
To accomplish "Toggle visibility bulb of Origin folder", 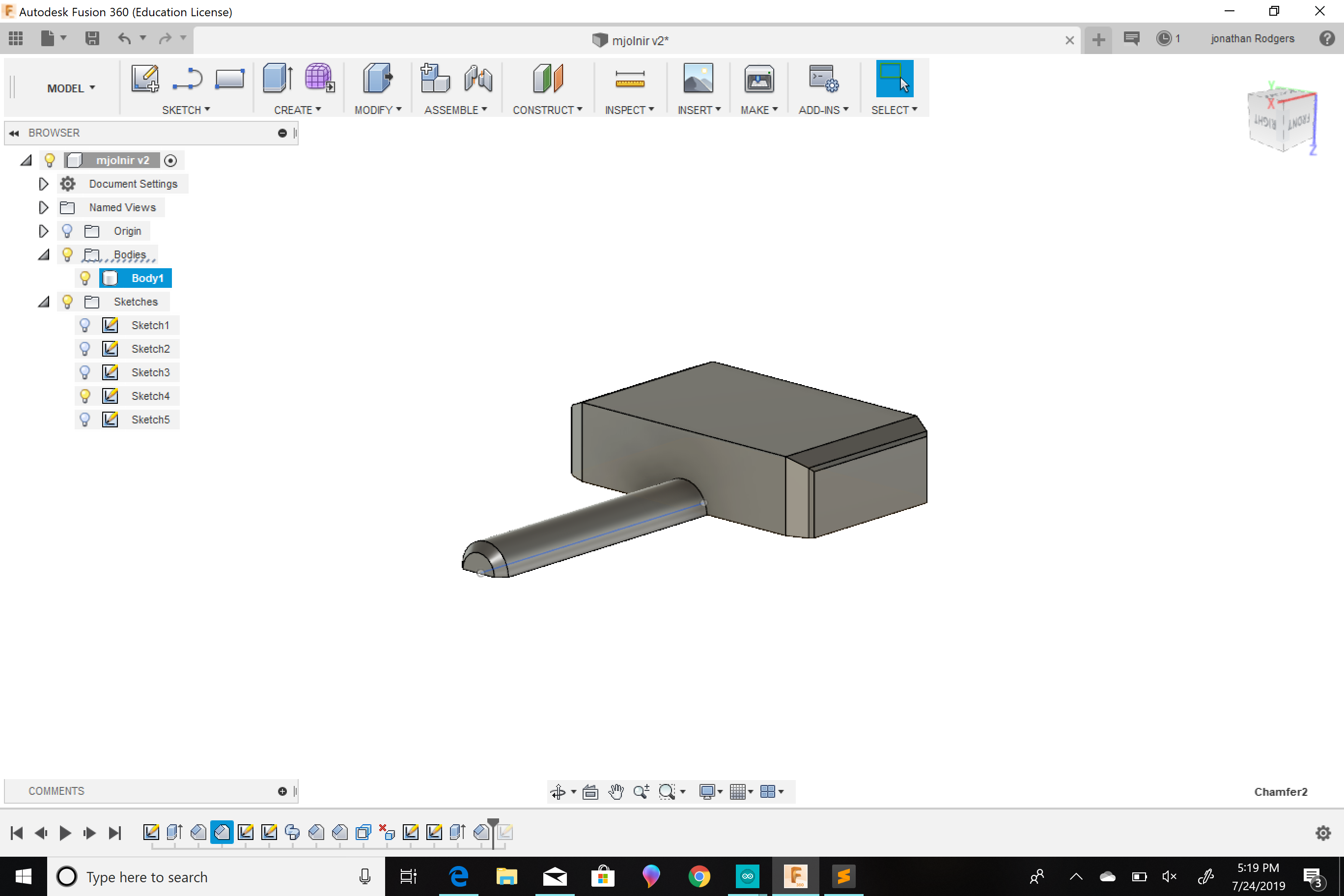I will pos(67,231).
